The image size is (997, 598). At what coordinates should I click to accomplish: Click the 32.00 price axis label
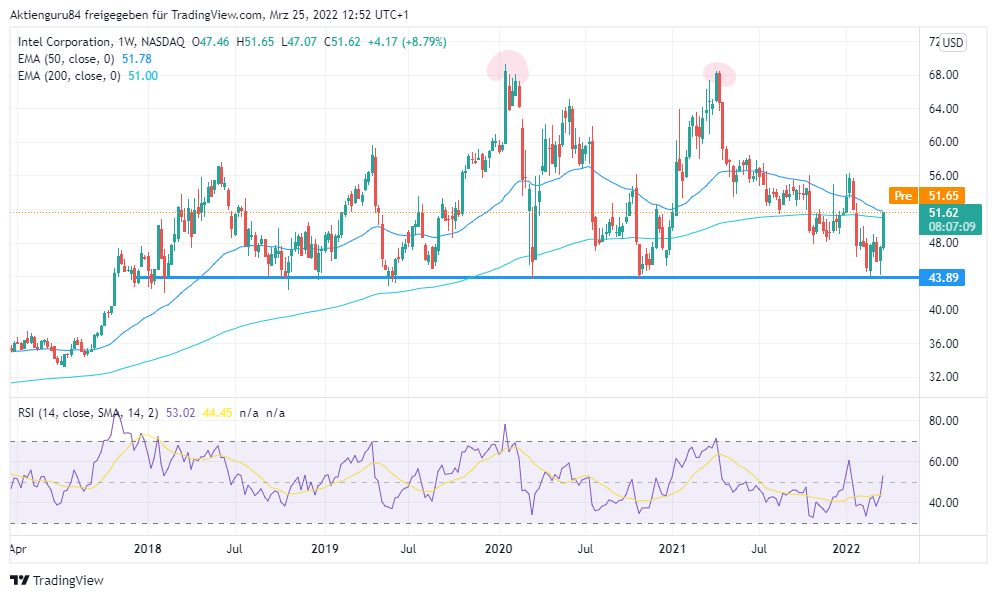click(x=944, y=377)
